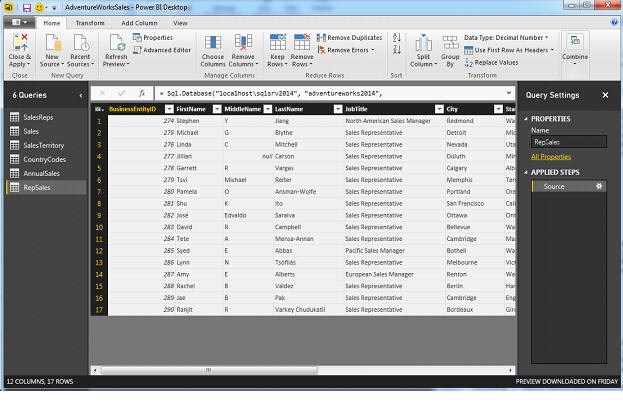This screenshot has height=408, width=623.
Task: Open BusinessEntityID column filter dropdown
Action: (x=169, y=109)
